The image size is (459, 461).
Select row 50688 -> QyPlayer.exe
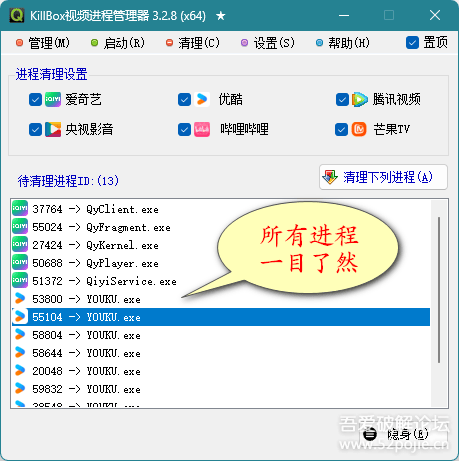[x=221, y=263]
